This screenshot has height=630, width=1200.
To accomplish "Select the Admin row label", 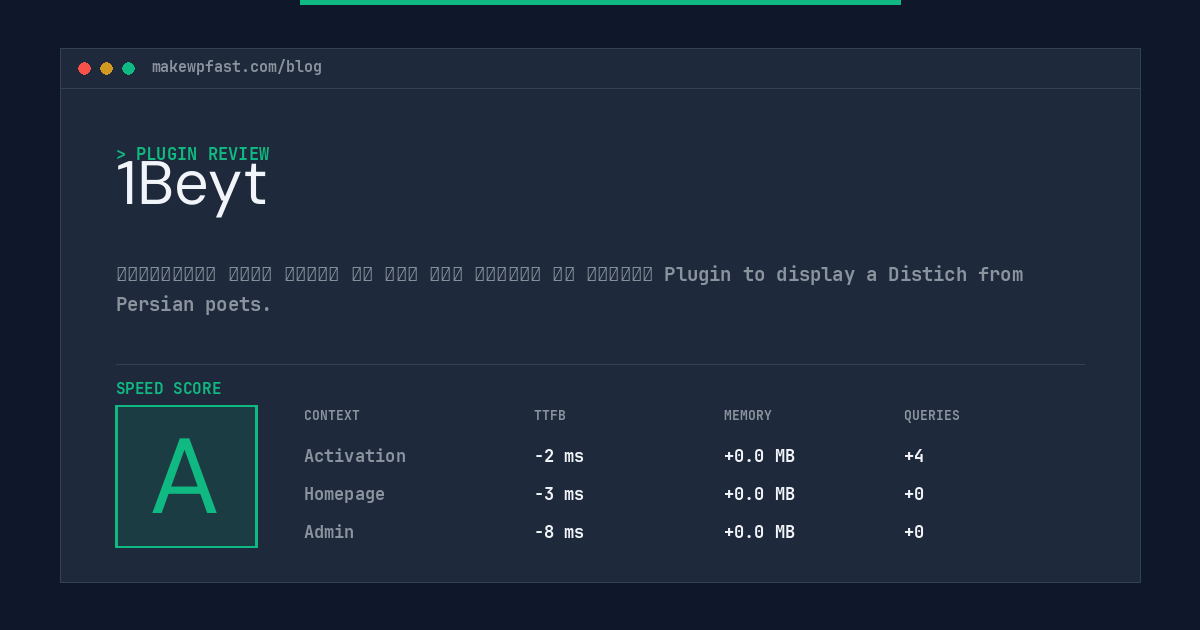I will point(329,532).
